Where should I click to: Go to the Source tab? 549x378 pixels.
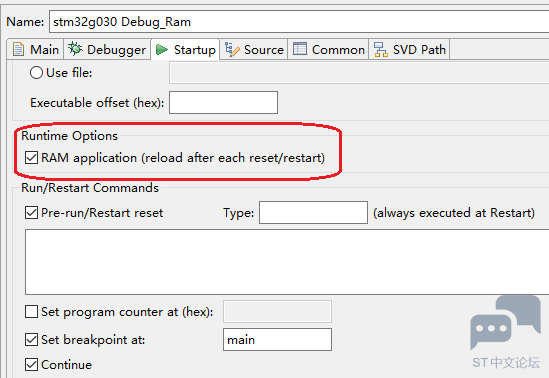click(254, 49)
